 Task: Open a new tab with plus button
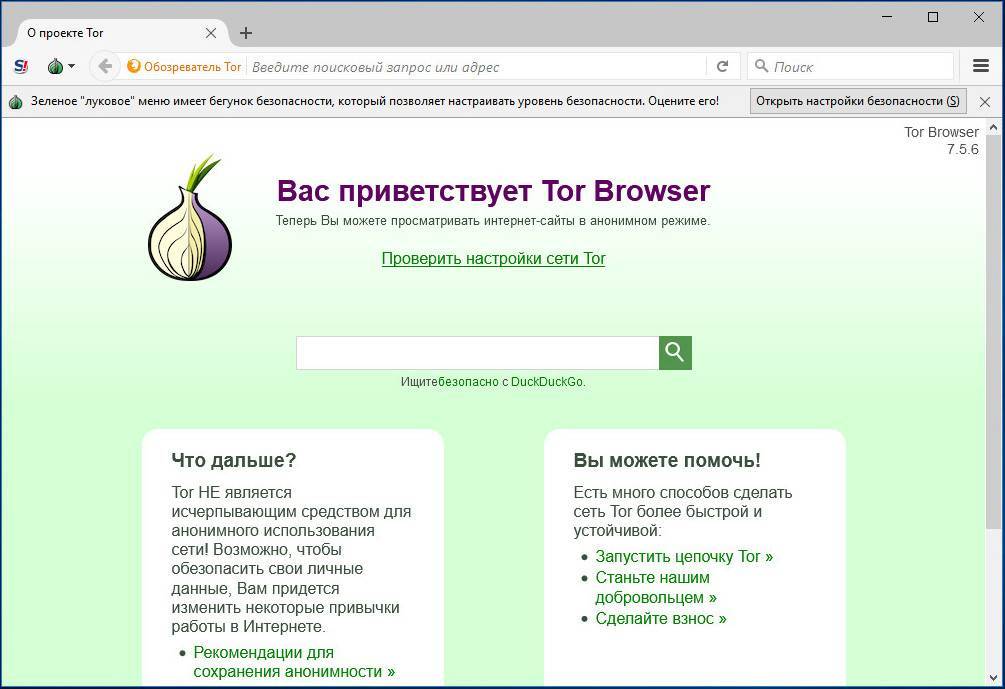tap(245, 33)
